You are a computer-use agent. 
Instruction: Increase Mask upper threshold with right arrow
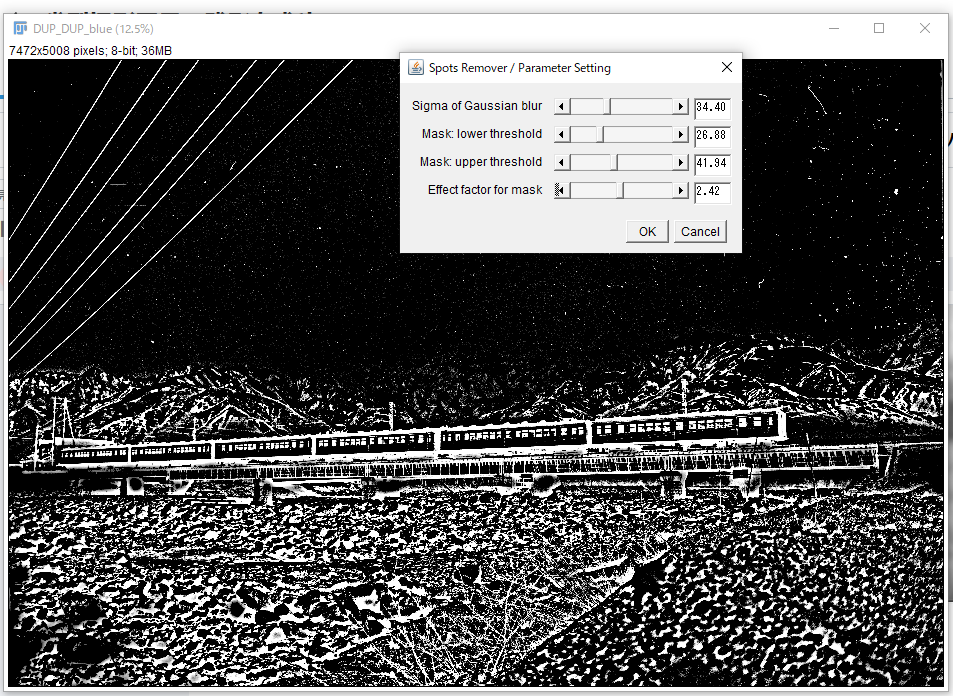tap(680, 162)
